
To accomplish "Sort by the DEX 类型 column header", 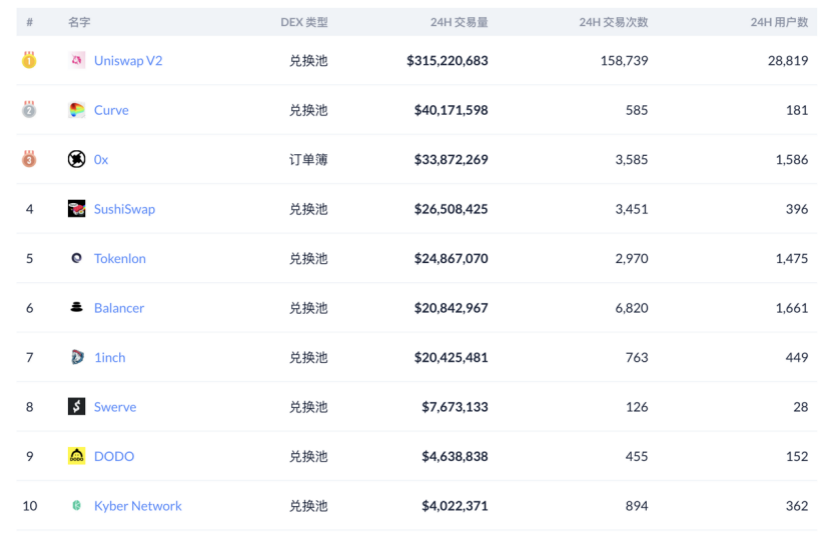I will [x=304, y=22].
